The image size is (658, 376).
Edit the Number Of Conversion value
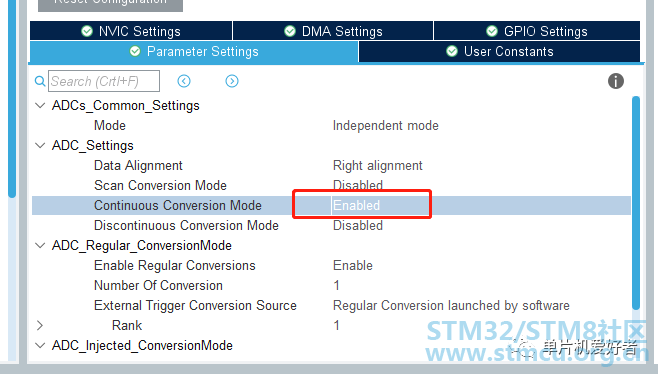point(337,285)
